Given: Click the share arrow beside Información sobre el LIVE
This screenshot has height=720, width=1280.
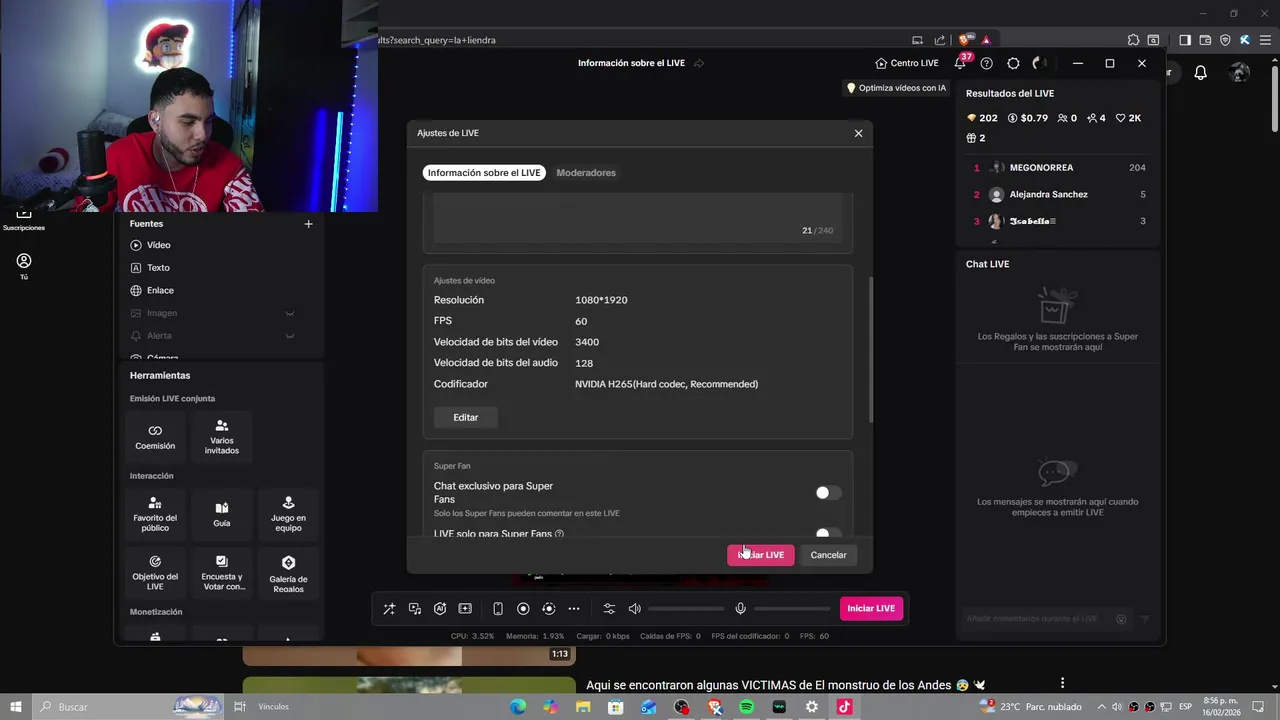Looking at the screenshot, I should coord(699,63).
